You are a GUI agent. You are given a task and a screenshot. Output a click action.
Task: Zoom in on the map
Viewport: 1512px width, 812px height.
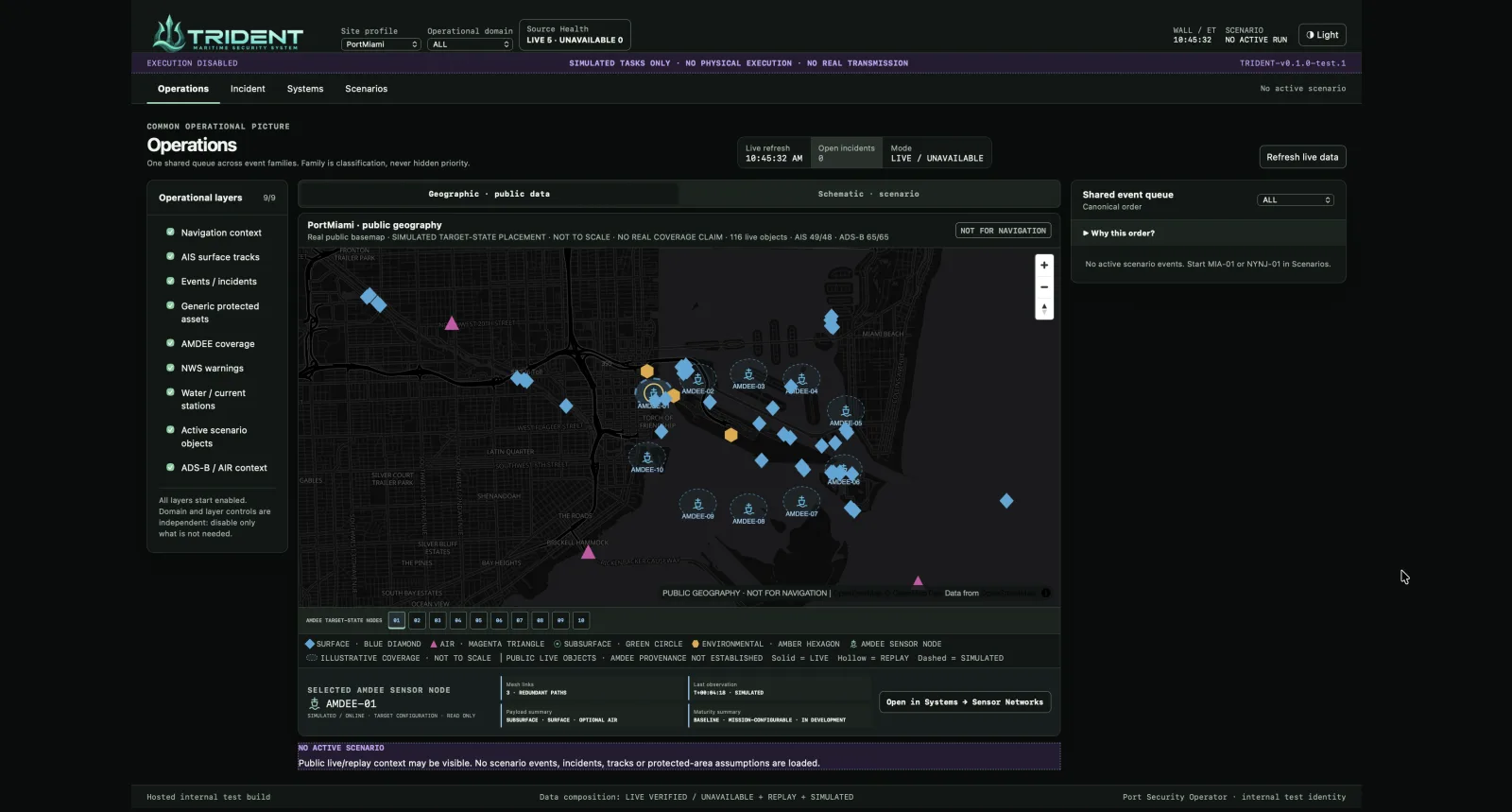coord(1044,266)
